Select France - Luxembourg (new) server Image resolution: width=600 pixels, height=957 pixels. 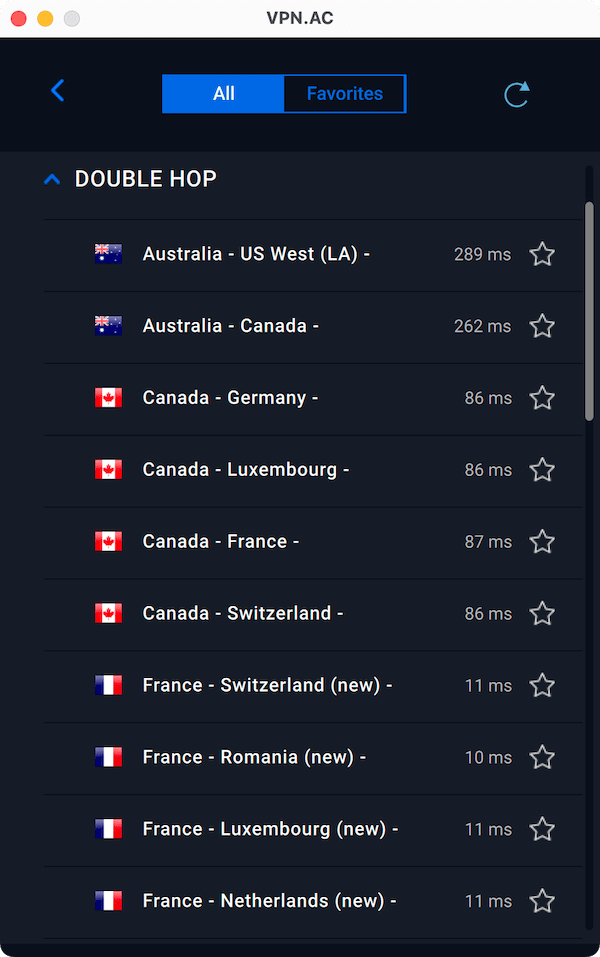[x=270, y=830]
